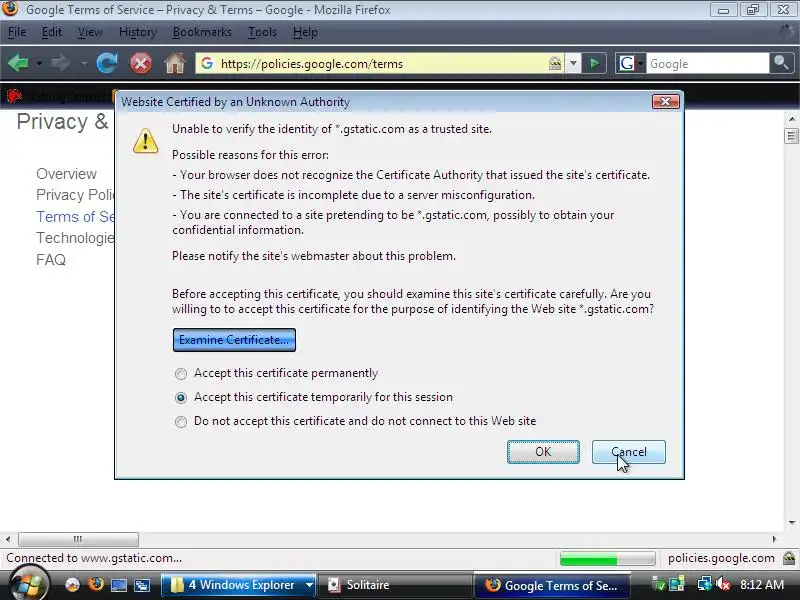800x600 pixels.
Task: Open the Bookmarks menu
Action: (x=202, y=32)
